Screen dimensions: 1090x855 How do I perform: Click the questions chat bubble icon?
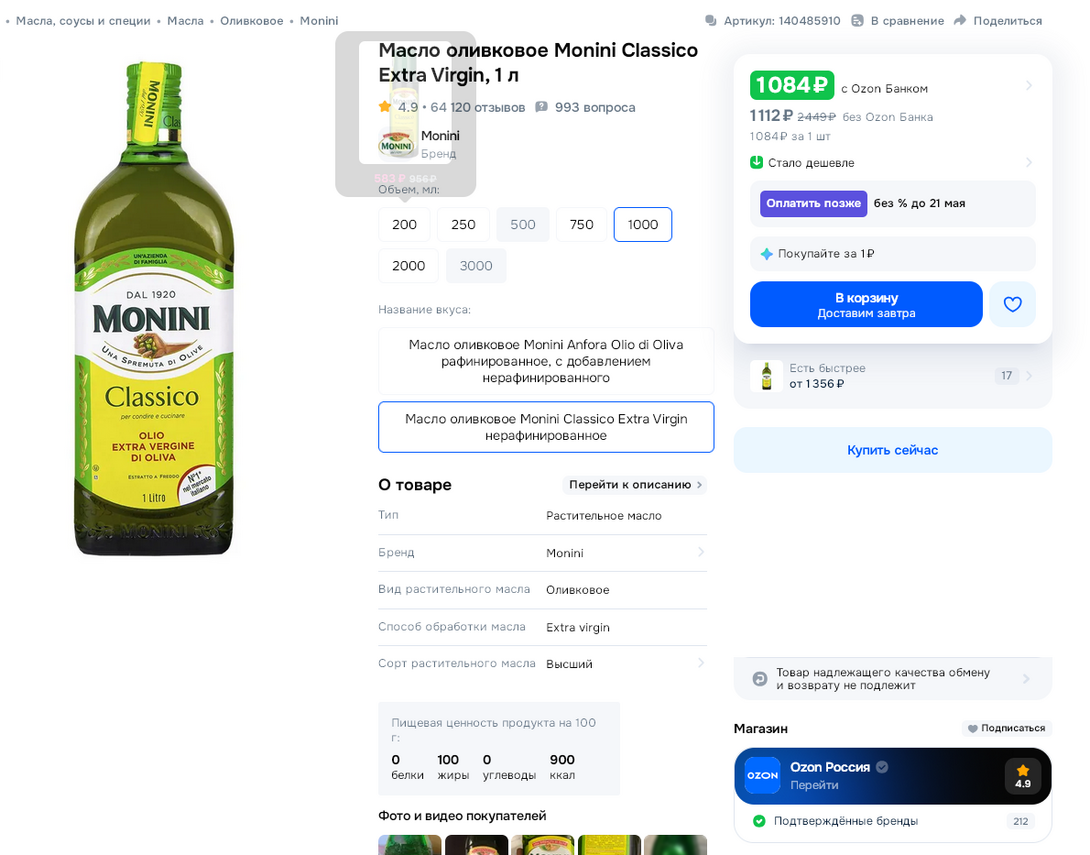pos(542,107)
